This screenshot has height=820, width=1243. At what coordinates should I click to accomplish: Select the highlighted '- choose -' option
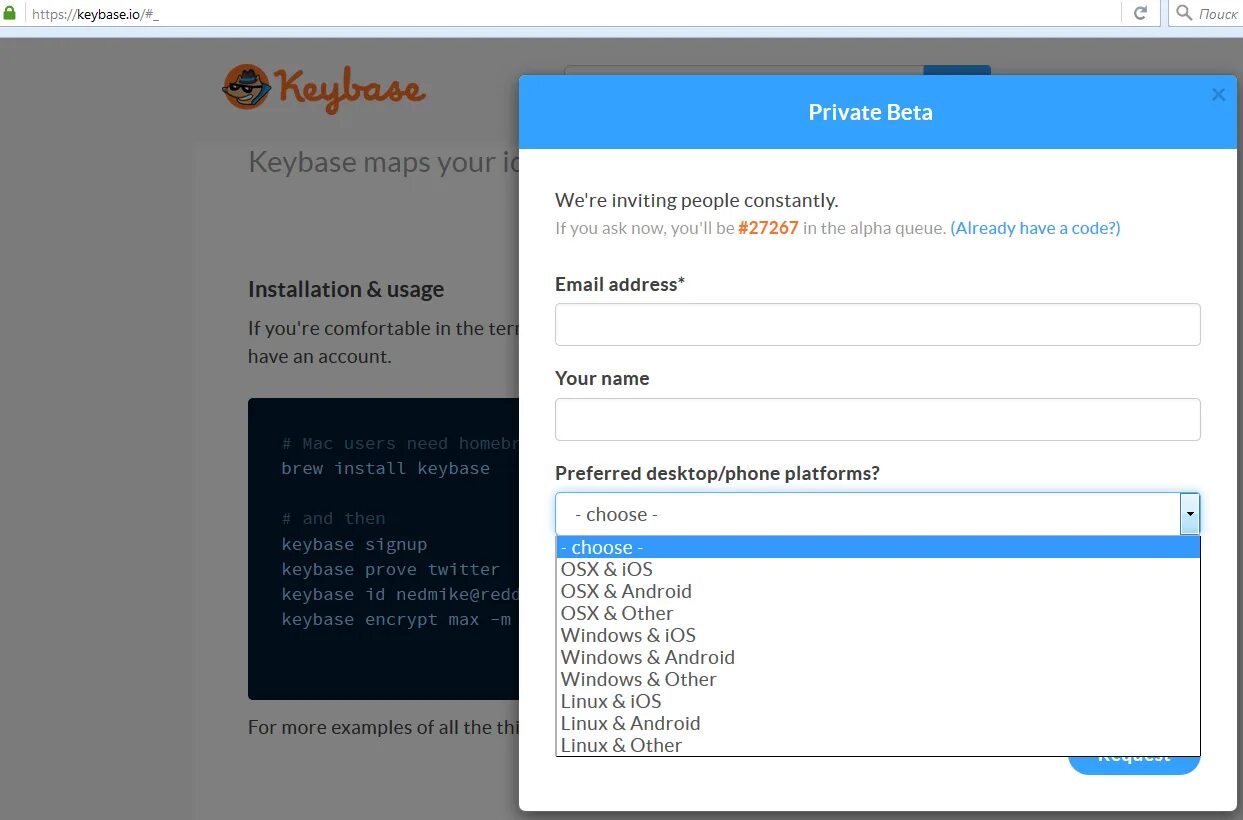coord(878,547)
